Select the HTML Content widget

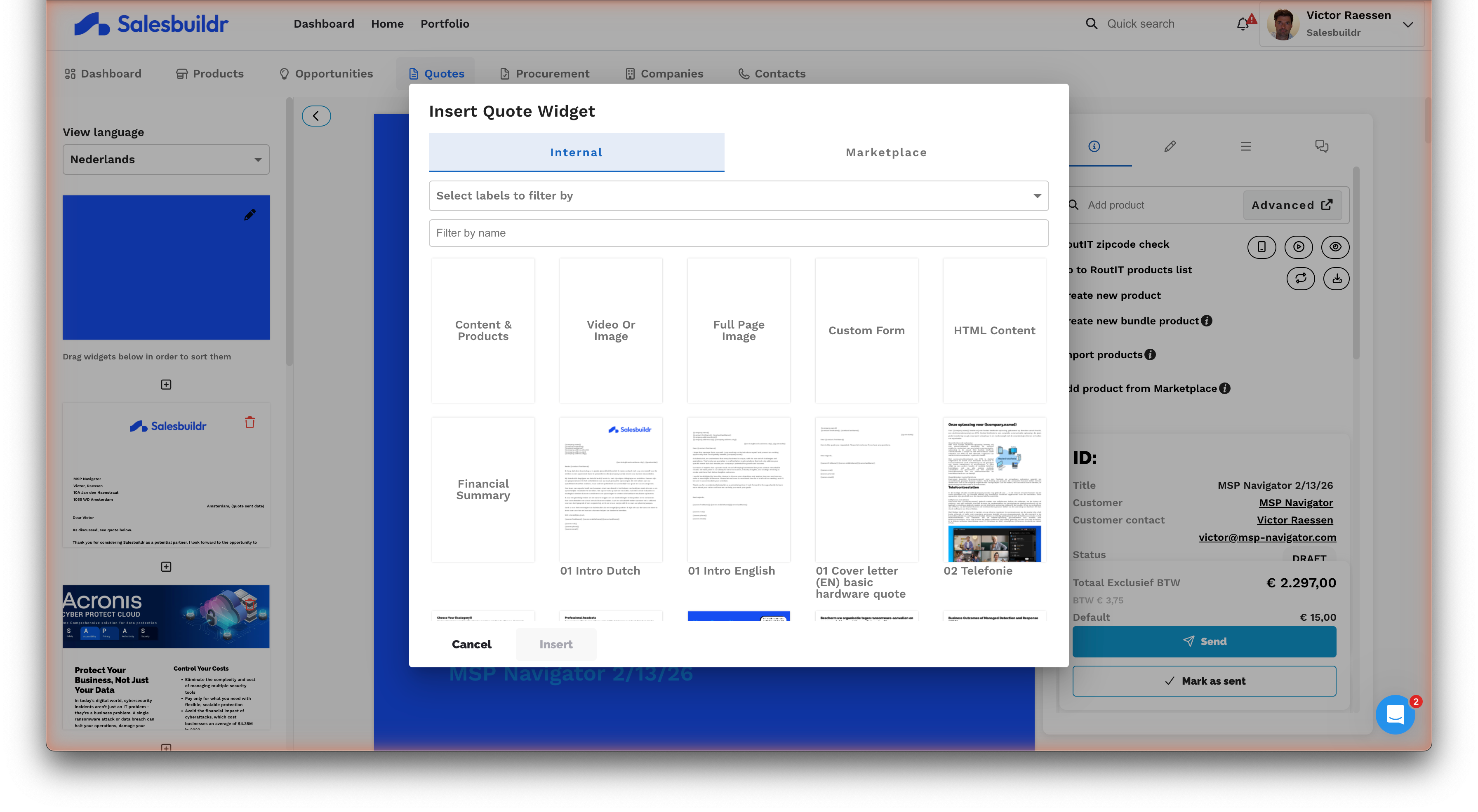[994, 330]
